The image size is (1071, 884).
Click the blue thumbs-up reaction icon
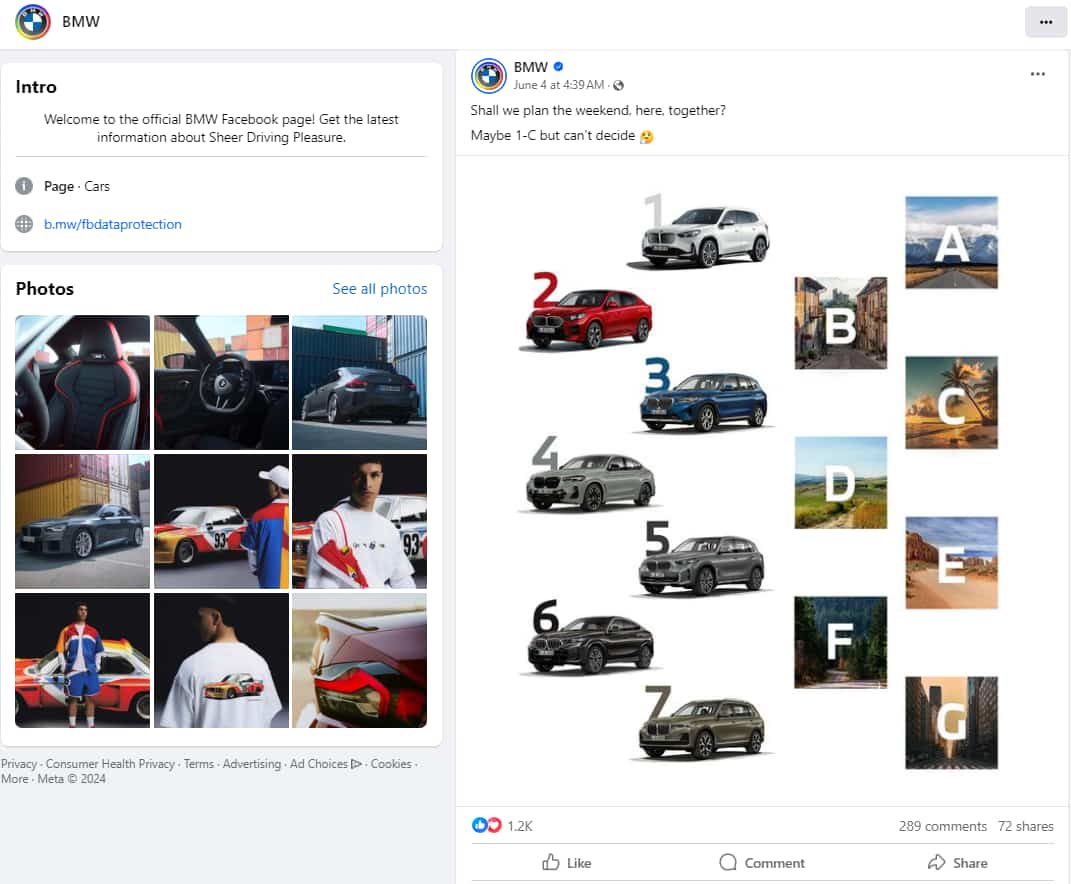(x=480, y=825)
